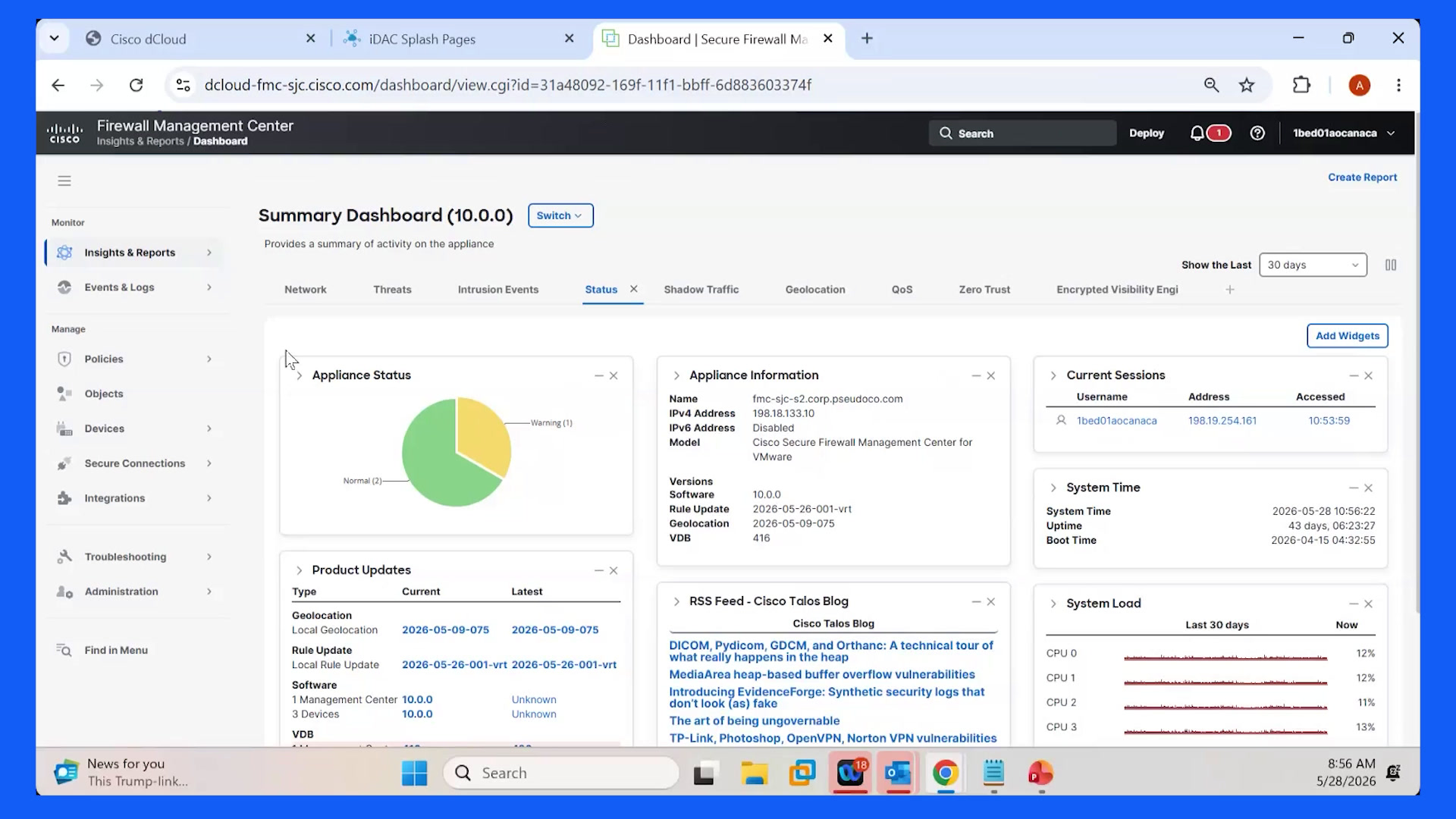Close the Appliance Information widget
The width and height of the screenshot is (1456, 819).
point(991,375)
